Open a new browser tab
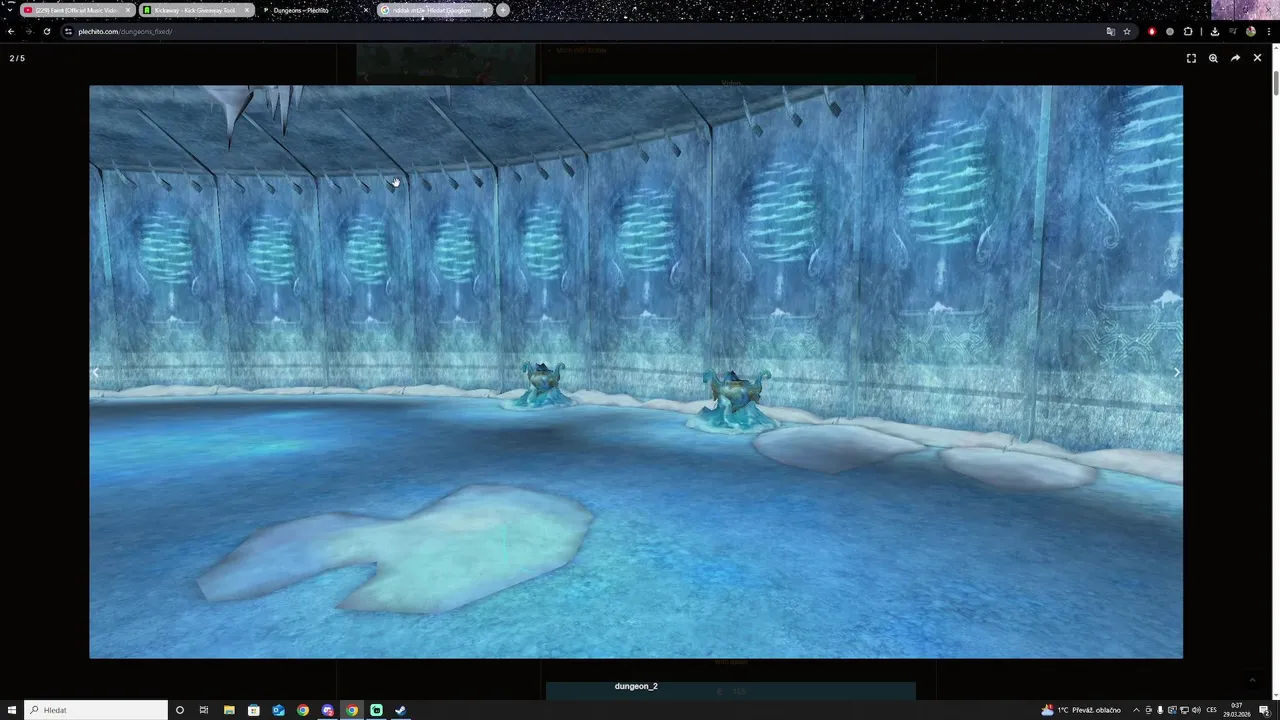The height and width of the screenshot is (720, 1280). point(503,10)
